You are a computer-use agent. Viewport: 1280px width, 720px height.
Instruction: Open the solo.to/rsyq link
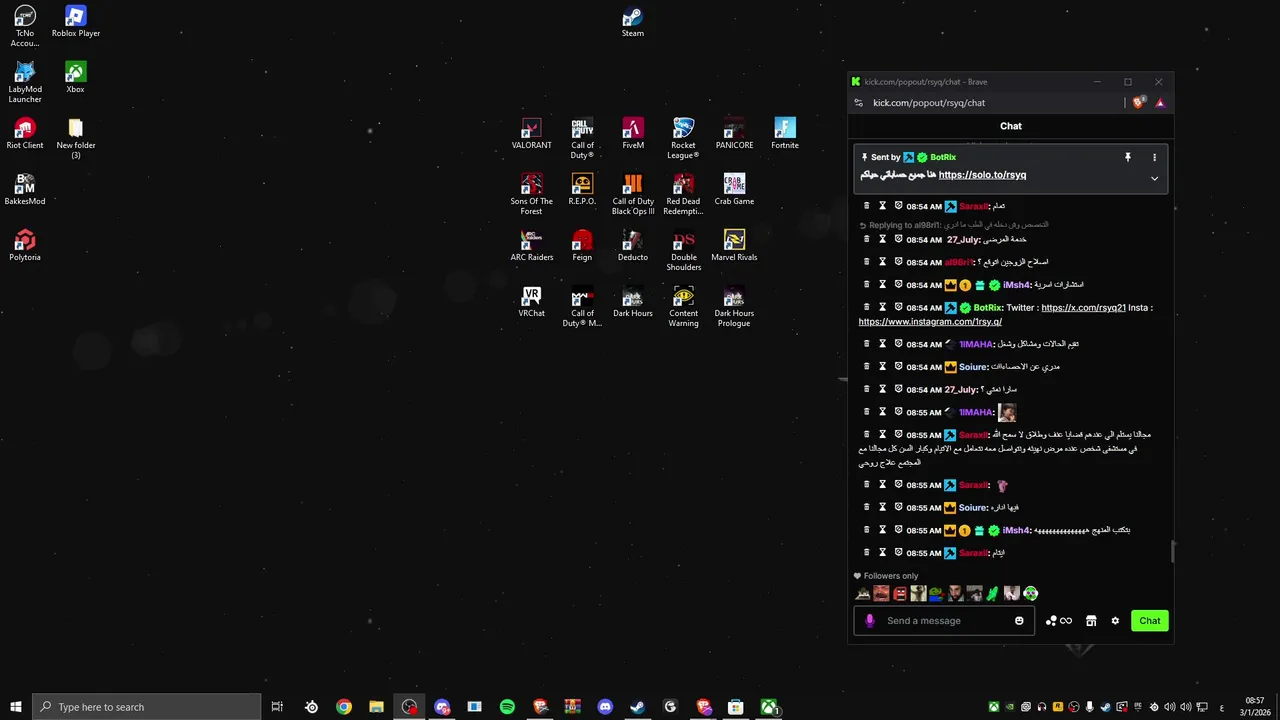(982, 175)
